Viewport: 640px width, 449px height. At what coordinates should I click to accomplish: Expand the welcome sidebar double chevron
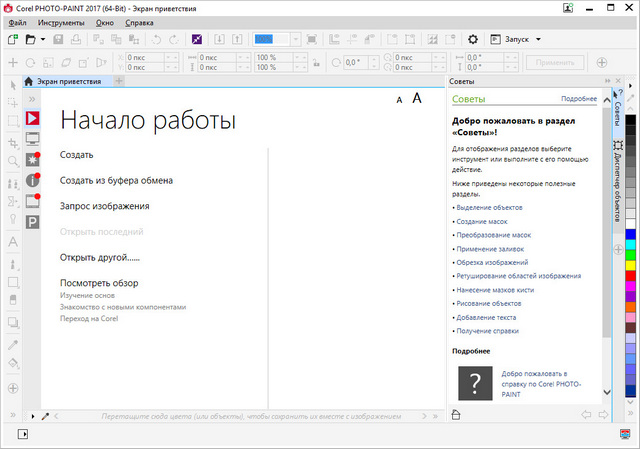pos(32,100)
